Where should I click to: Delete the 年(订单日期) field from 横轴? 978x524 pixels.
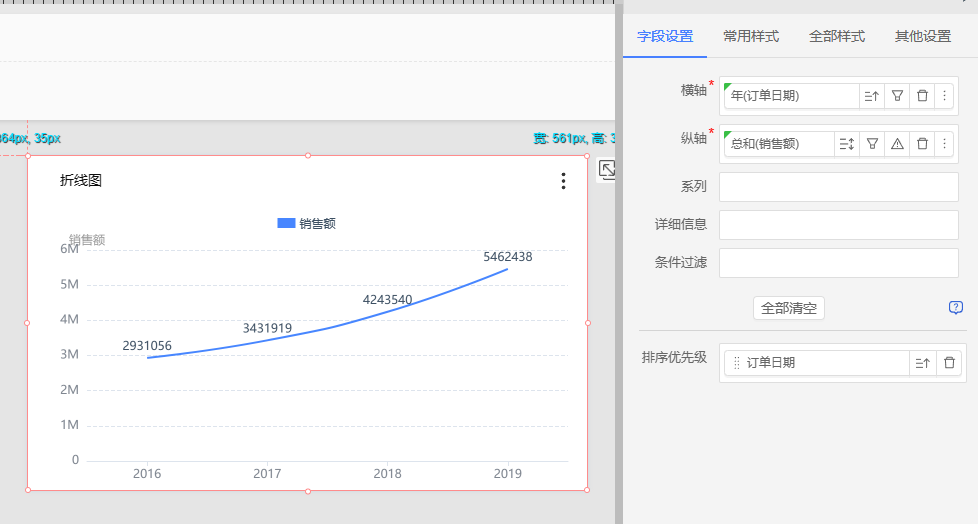pos(922,96)
